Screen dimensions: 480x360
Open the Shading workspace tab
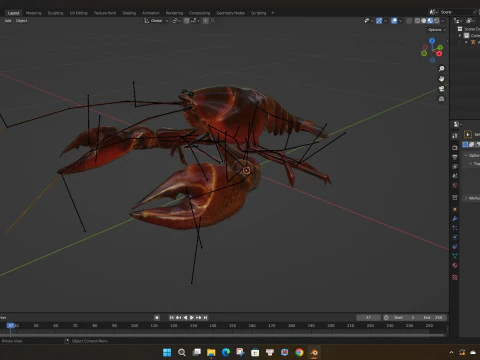129,13
